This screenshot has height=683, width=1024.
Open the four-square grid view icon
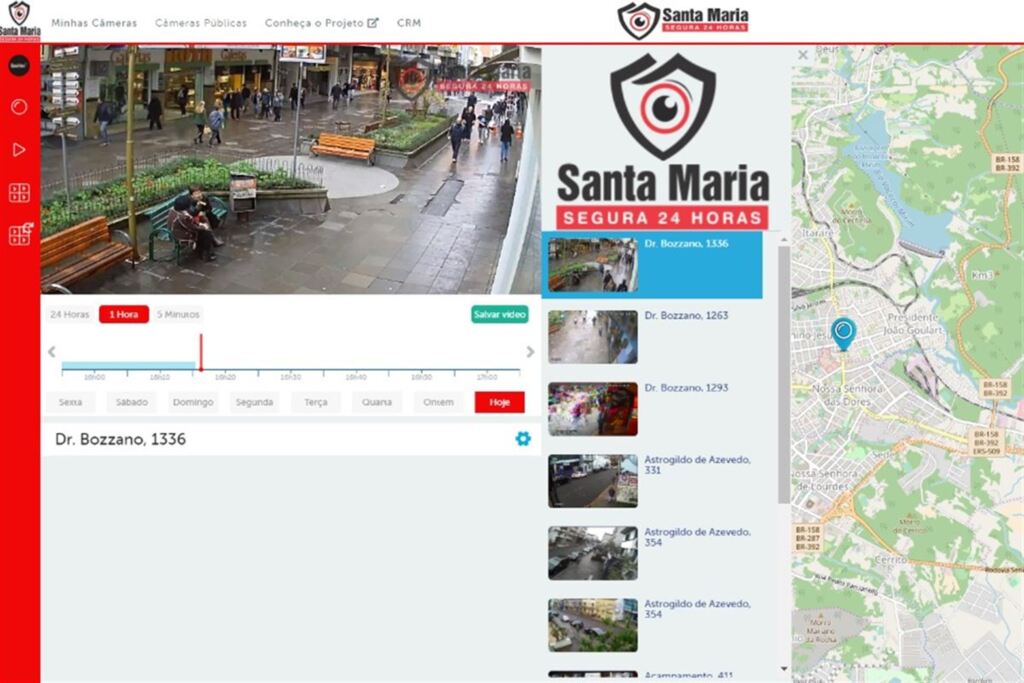click(x=19, y=193)
